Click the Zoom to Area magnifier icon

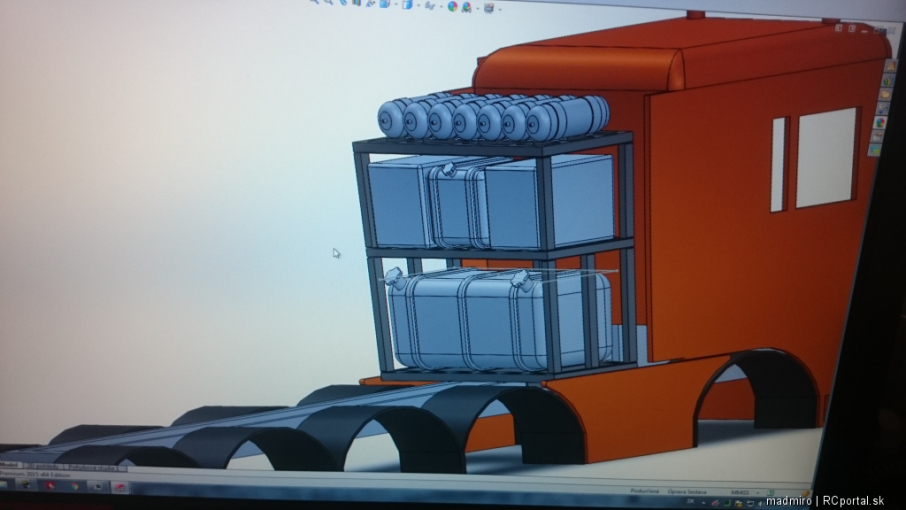(330, 2)
